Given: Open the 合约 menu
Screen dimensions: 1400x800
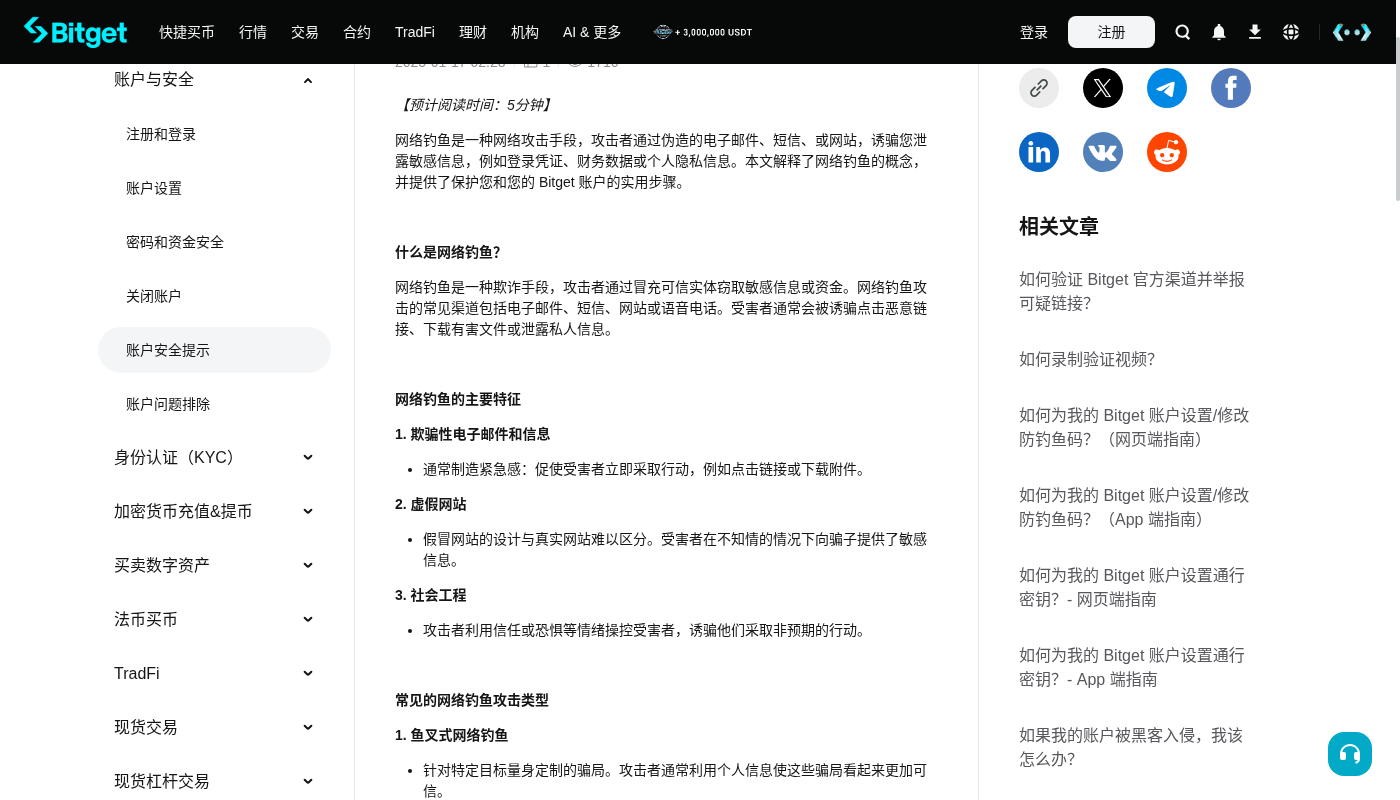Looking at the screenshot, I should [357, 32].
